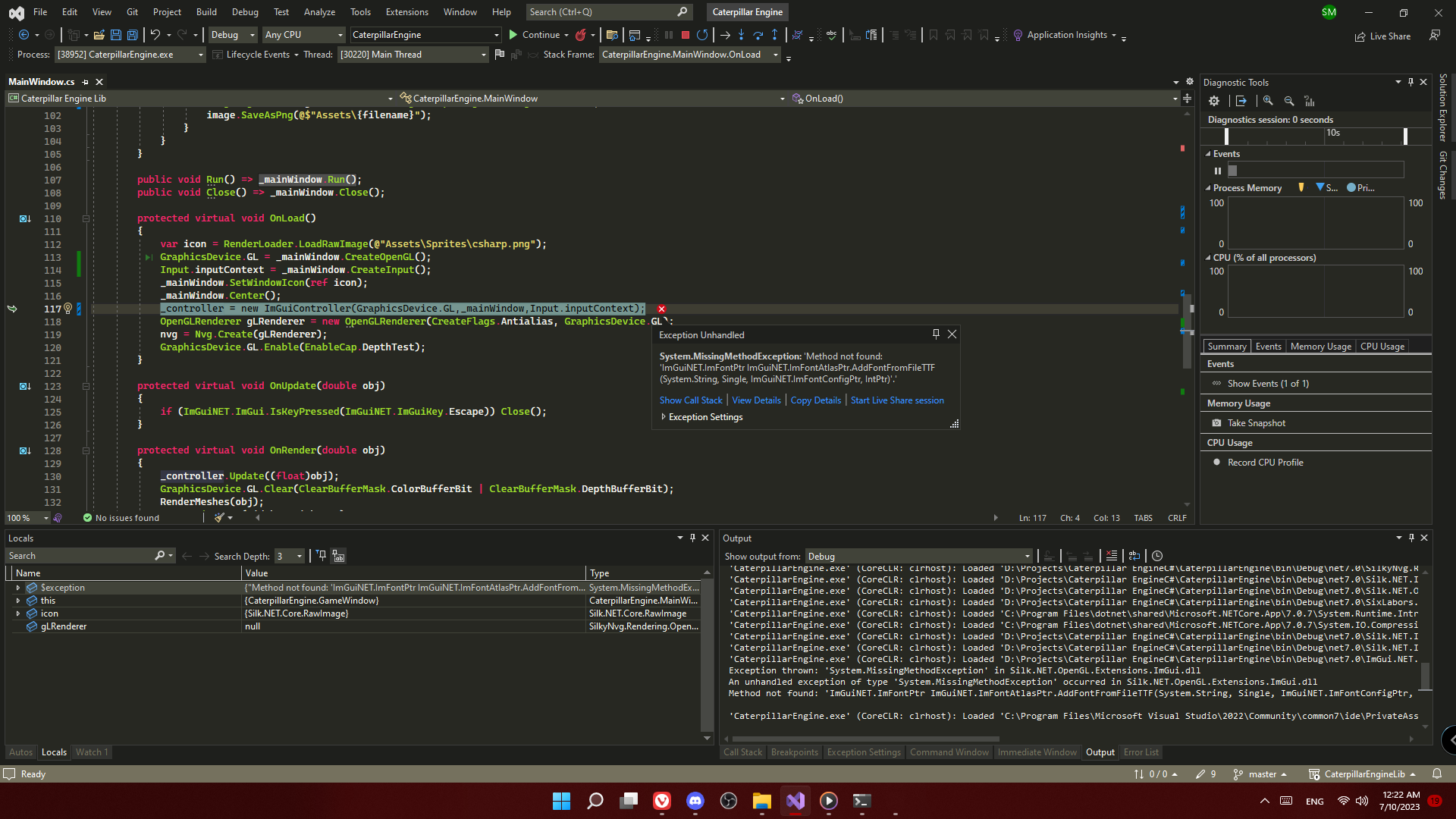Open the Show output from dropdown
Screen dimensions: 1456x819
(1026, 556)
